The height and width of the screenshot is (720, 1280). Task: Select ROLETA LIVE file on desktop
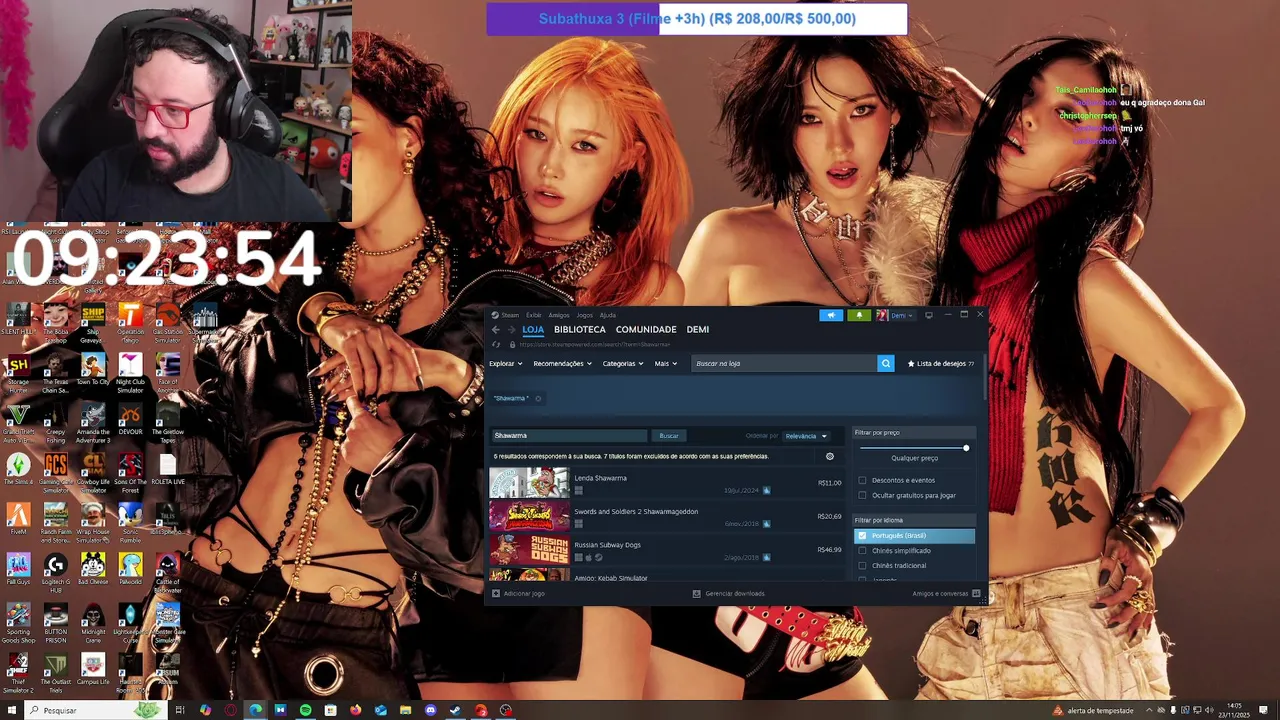coord(167,469)
